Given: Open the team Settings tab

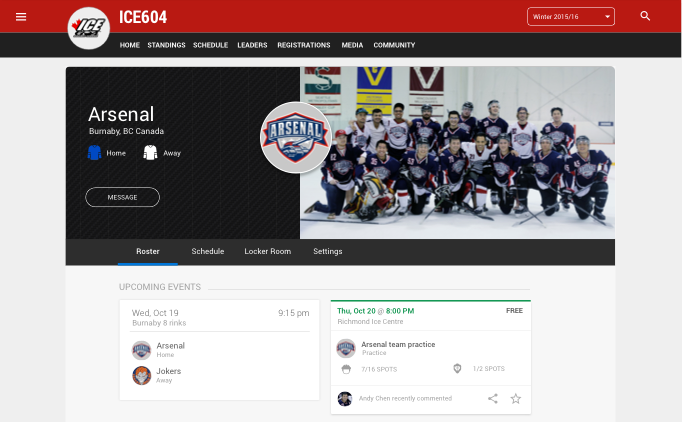Looking at the screenshot, I should 328,251.
